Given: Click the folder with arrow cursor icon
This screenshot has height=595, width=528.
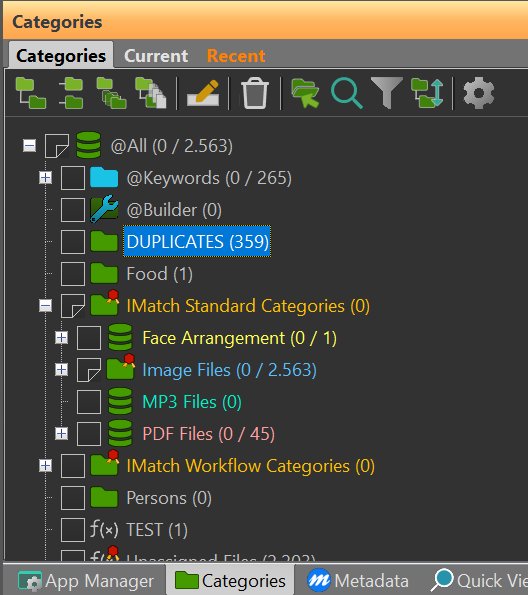Looking at the screenshot, I should 305,93.
